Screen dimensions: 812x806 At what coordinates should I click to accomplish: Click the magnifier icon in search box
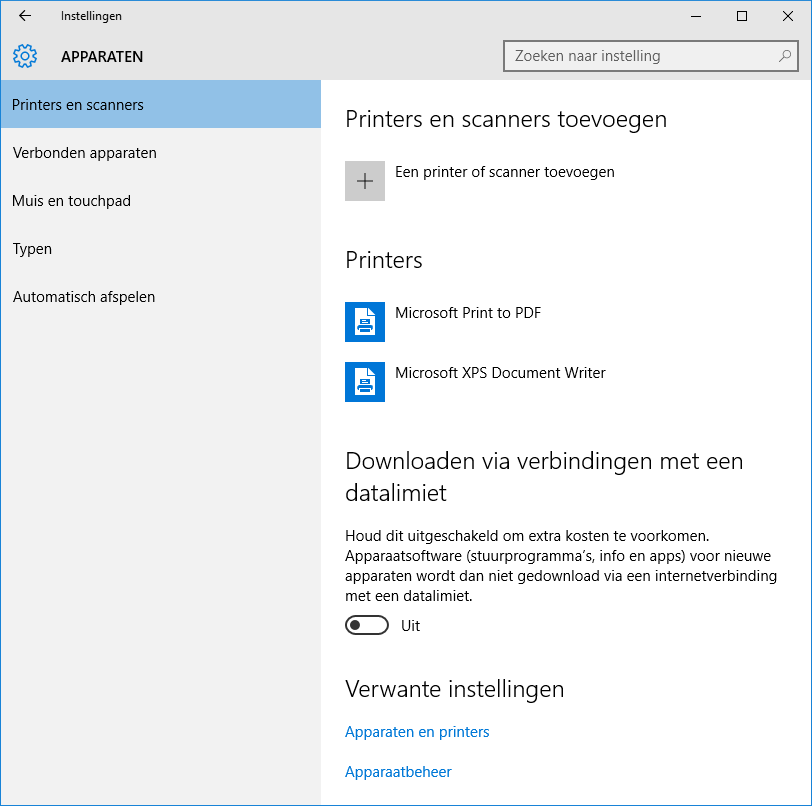[785, 56]
